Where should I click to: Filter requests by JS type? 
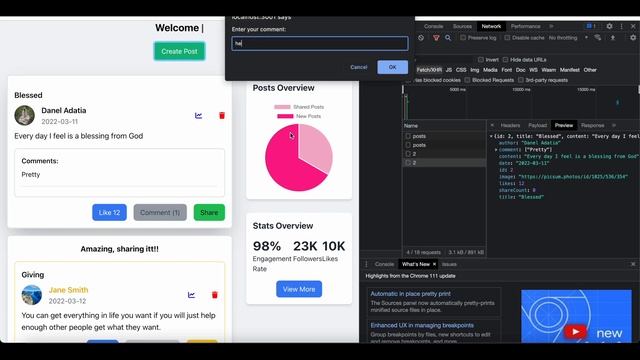point(449,70)
